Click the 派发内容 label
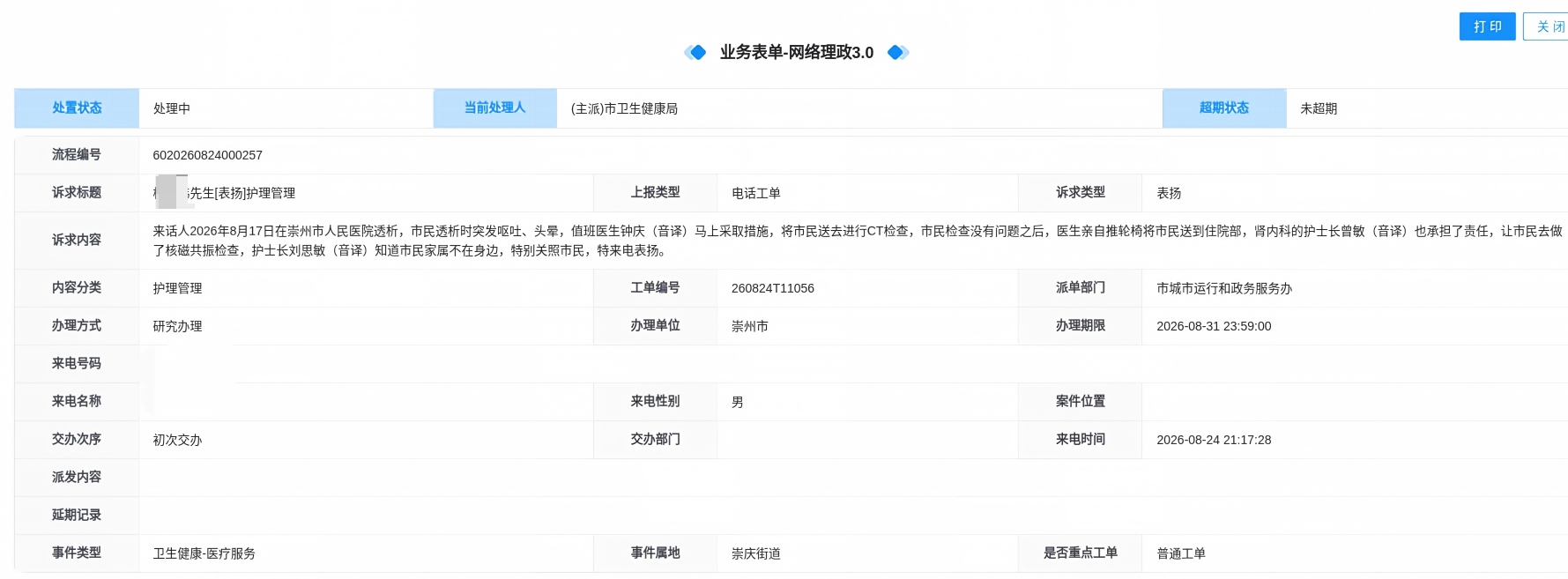This screenshot has width=1568, height=579. (x=77, y=477)
